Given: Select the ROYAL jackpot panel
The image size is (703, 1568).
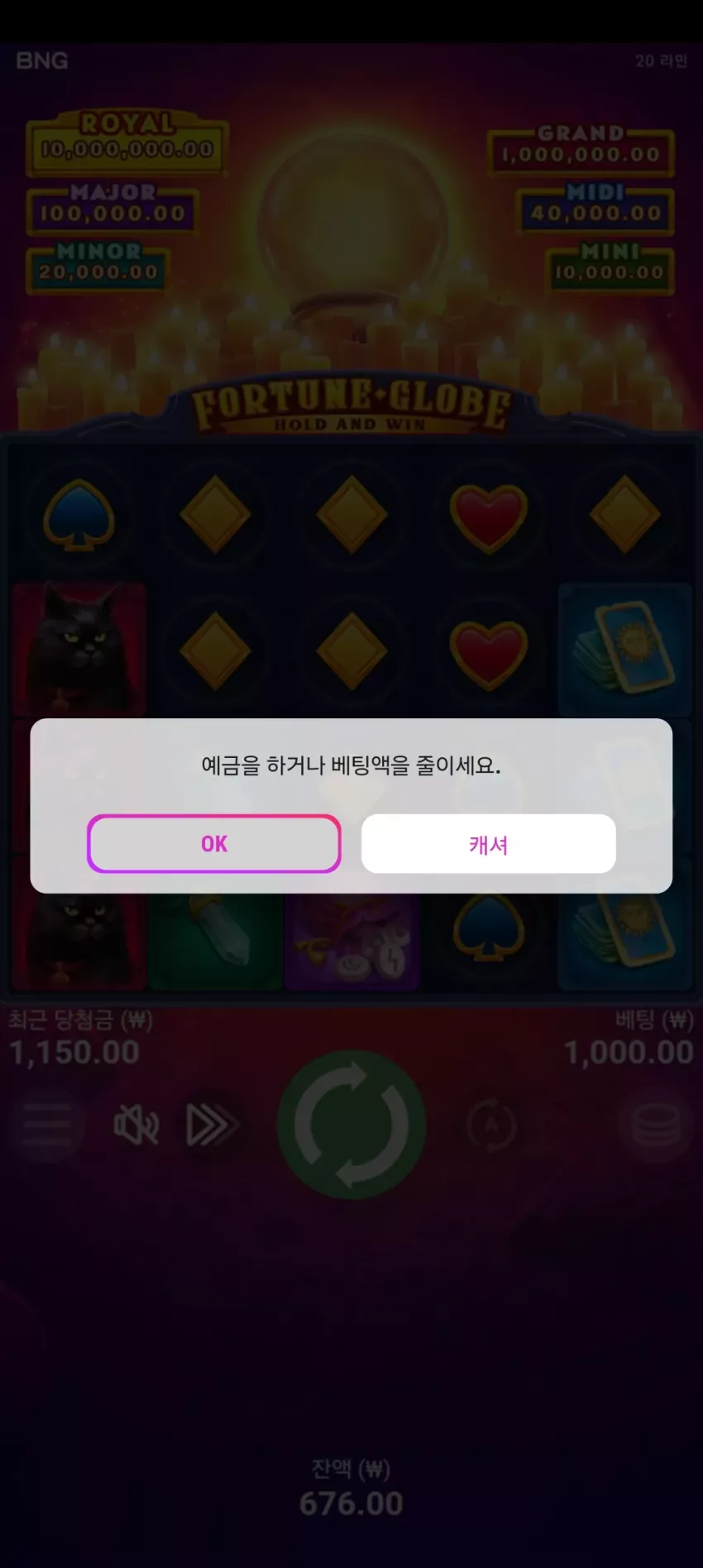Looking at the screenshot, I should (x=127, y=144).
